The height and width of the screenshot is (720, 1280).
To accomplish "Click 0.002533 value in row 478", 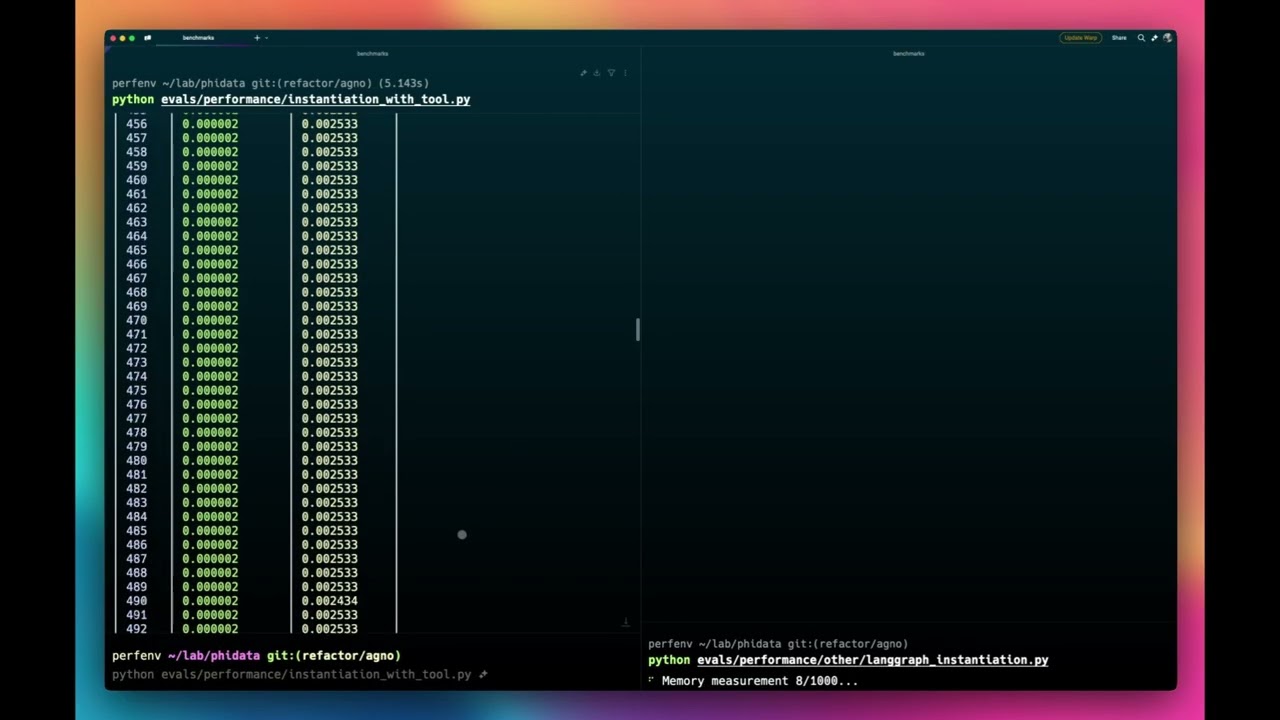I will 329,433.
